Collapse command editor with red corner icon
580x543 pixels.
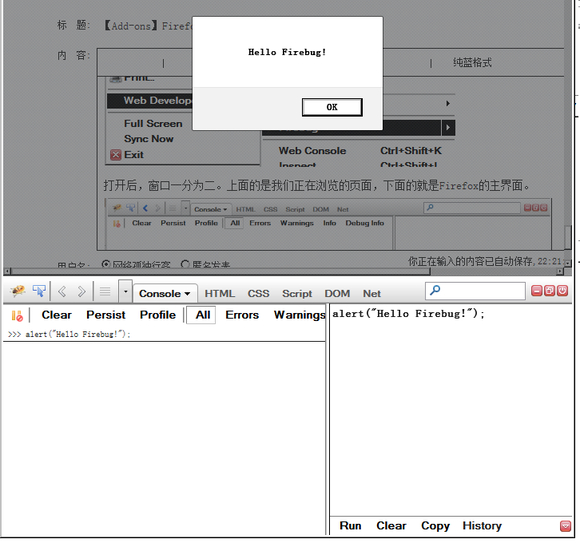(565, 526)
